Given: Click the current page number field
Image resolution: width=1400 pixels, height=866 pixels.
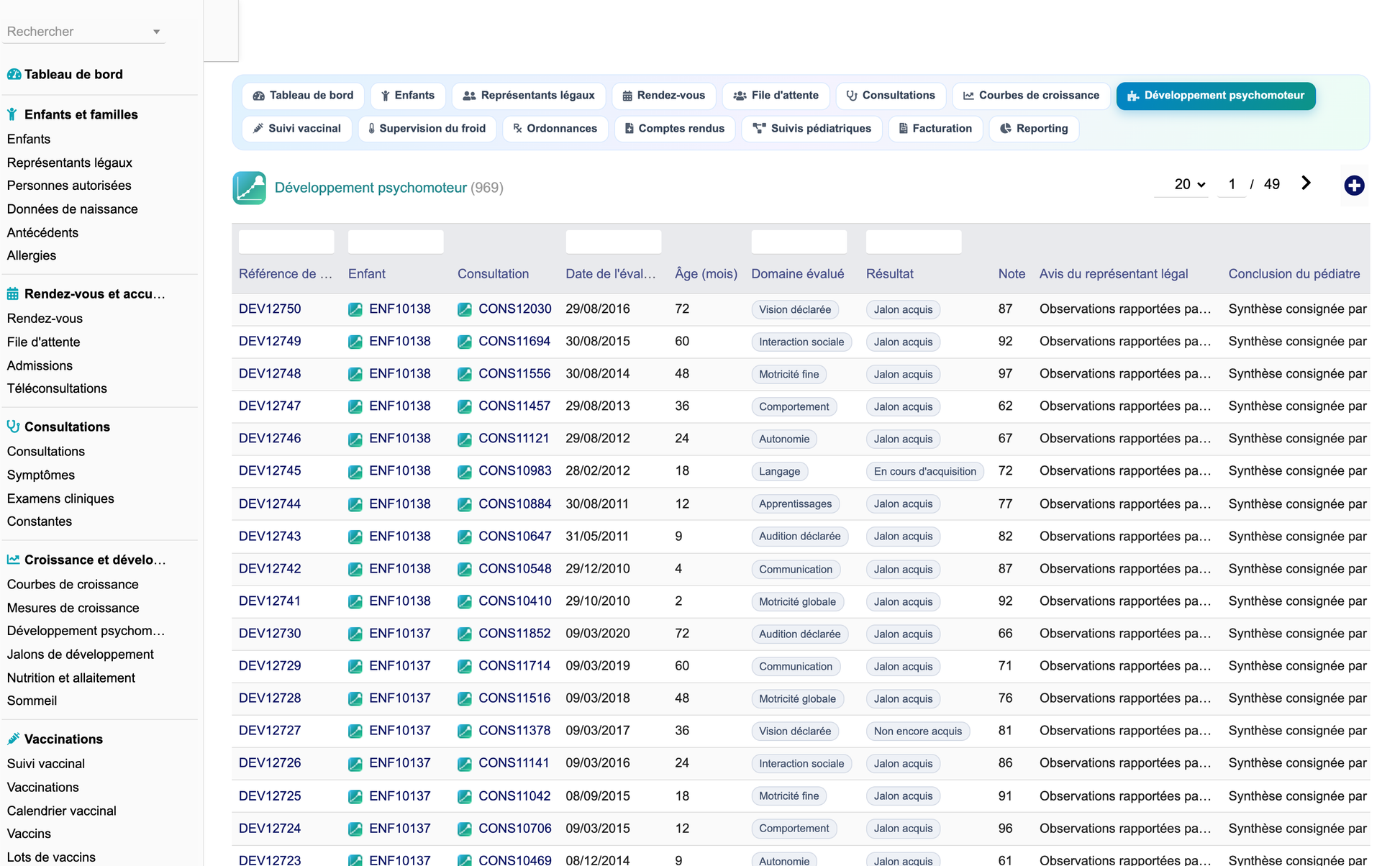Looking at the screenshot, I should coord(1232,184).
